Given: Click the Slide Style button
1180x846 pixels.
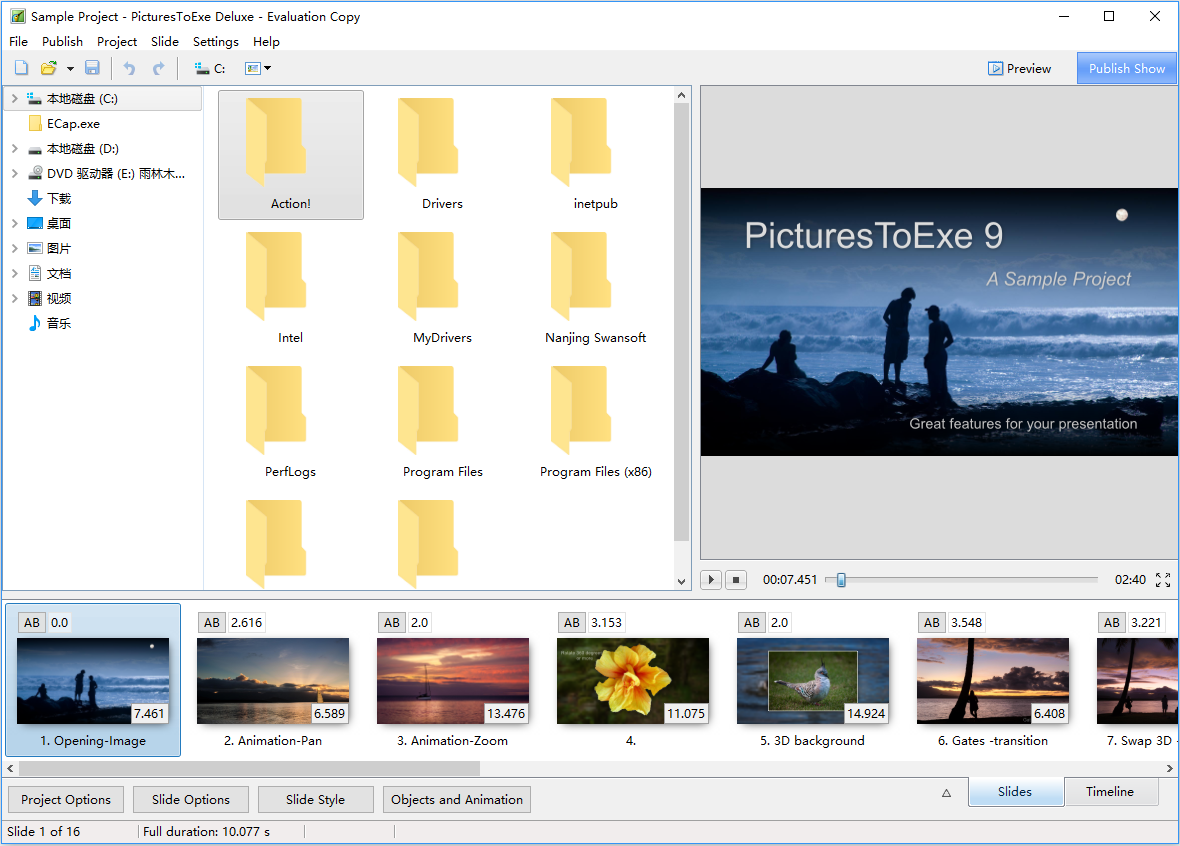Looking at the screenshot, I should [x=315, y=799].
